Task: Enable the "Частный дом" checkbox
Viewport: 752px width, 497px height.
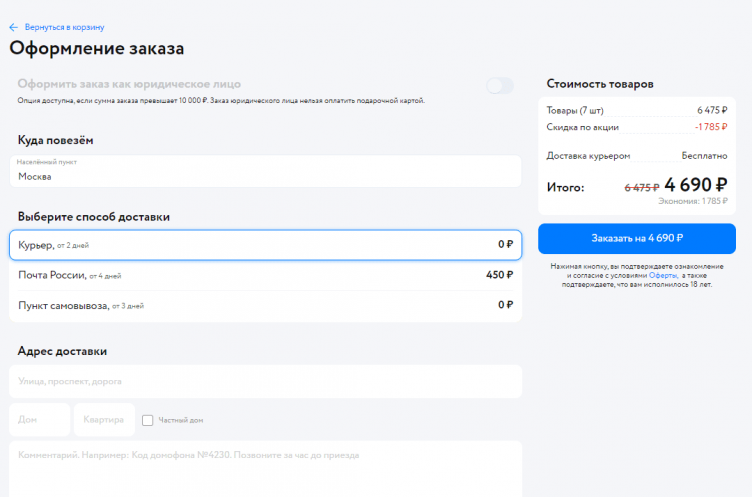Action: 148,420
